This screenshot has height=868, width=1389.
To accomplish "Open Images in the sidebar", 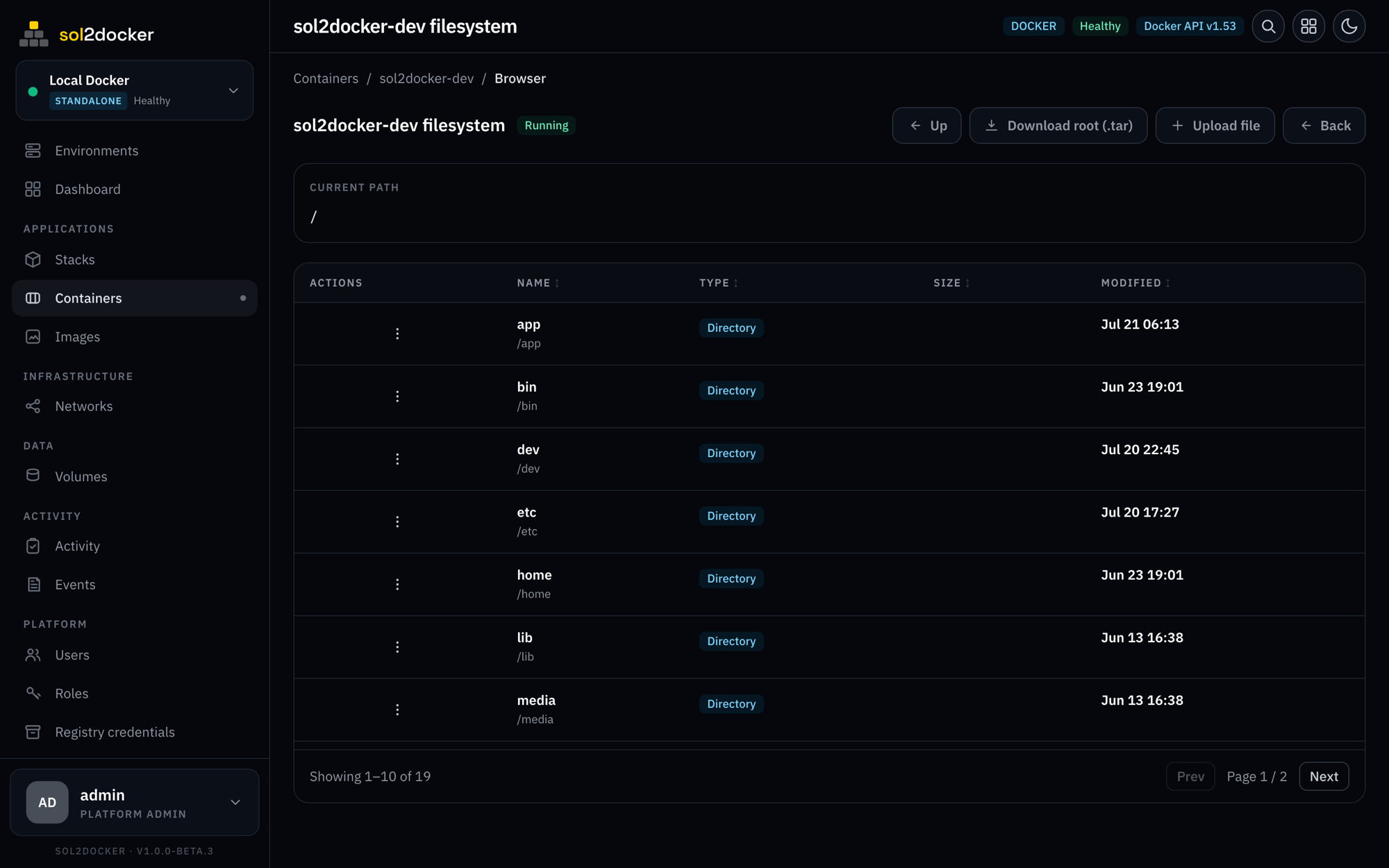I will coord(135,337).
